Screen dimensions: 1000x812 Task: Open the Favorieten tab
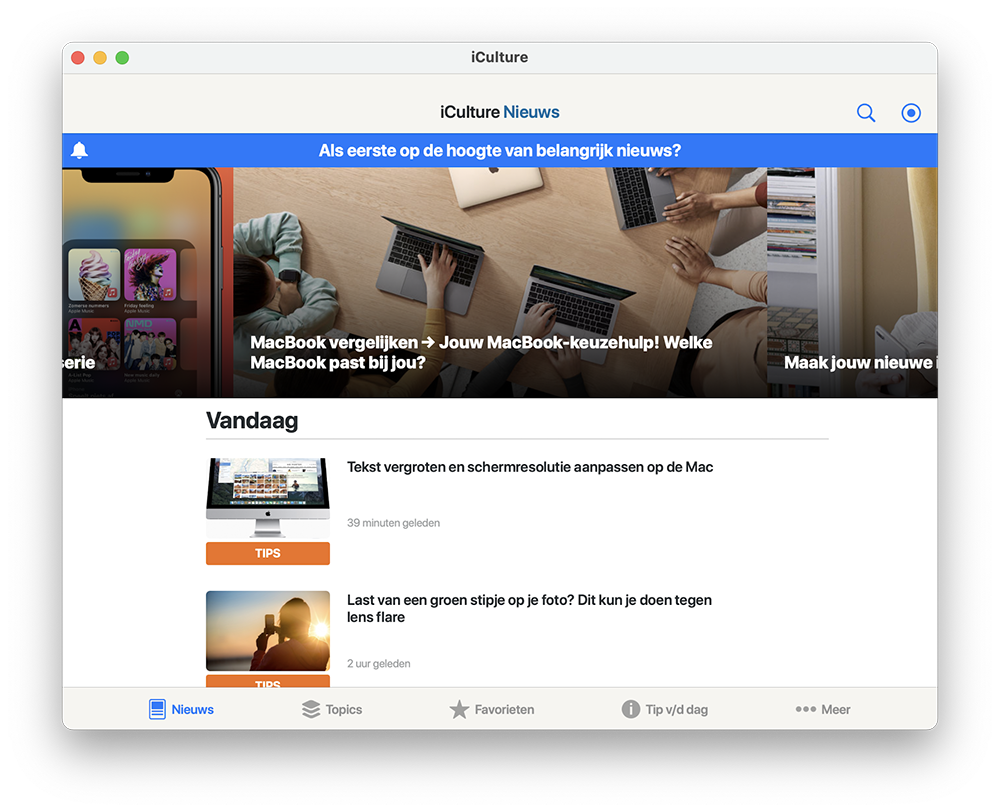tap(492, 709)
